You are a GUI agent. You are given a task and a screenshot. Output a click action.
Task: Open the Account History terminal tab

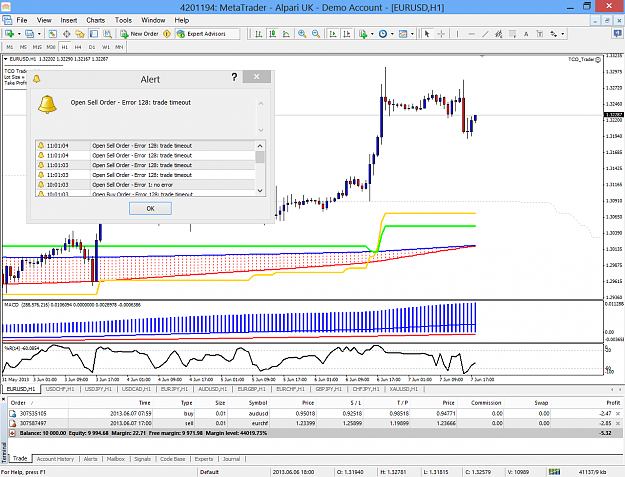(55, 459)
